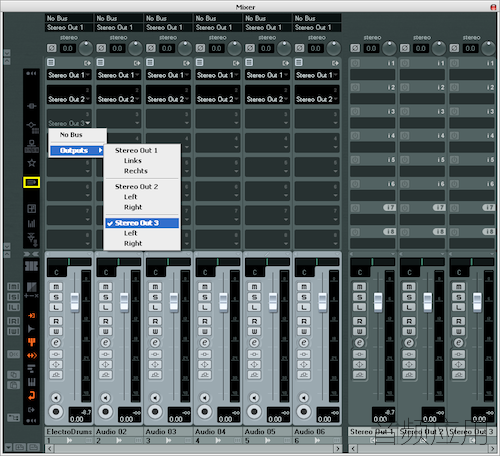Screen dimensions: 500x456
Task: Toggle global Mute indicator in common panel
Action: coord(14,287)
